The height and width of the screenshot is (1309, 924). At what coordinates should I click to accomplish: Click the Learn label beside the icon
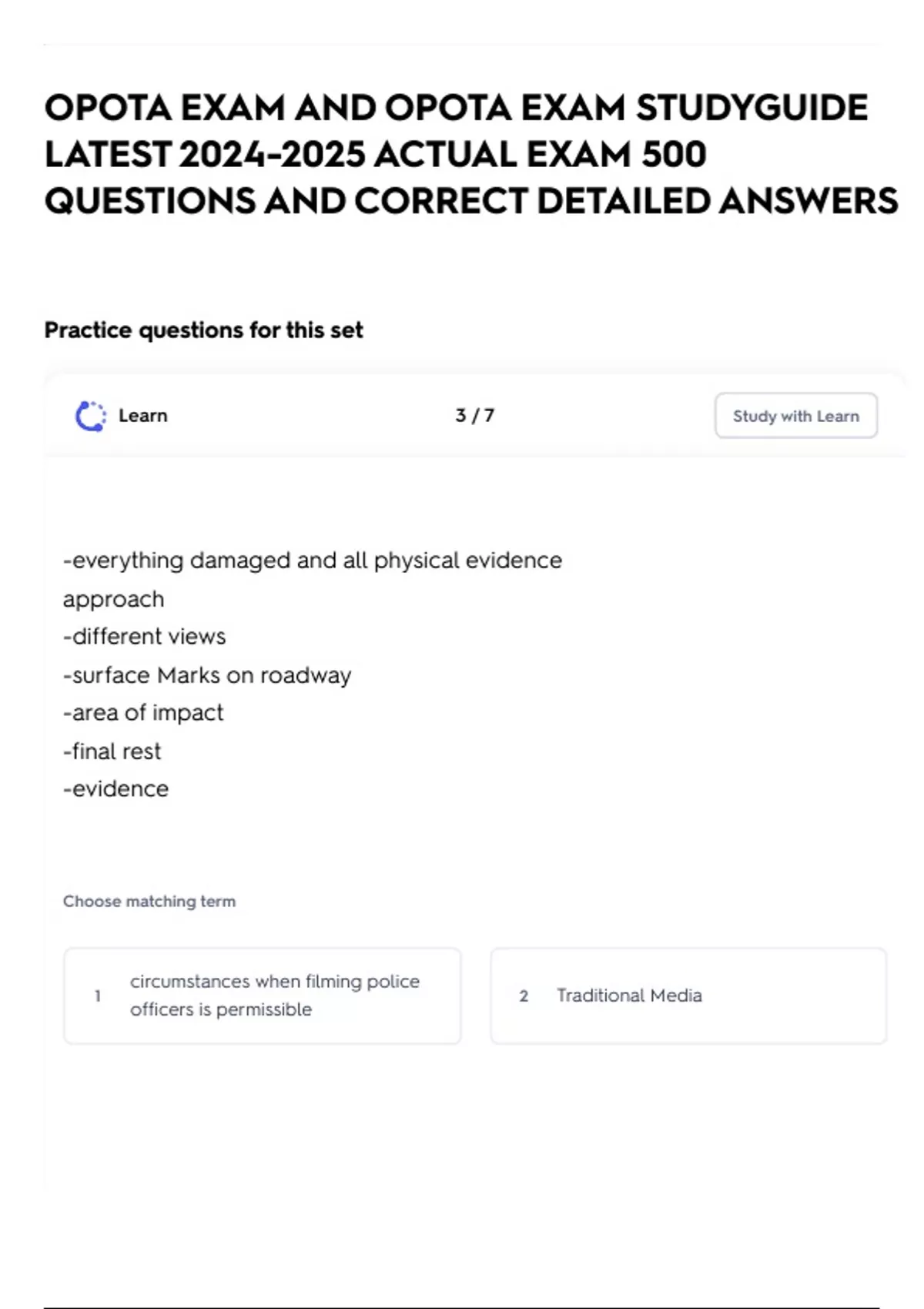[143, 416]
